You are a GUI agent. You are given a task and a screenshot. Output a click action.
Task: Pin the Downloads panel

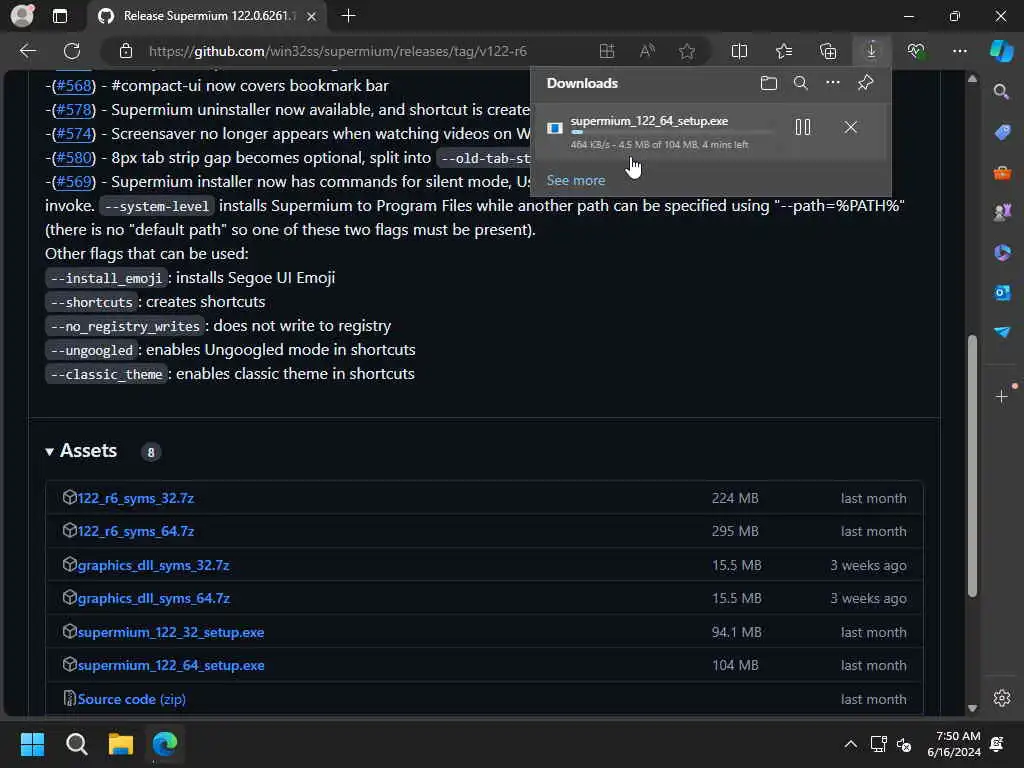point(865,83)
